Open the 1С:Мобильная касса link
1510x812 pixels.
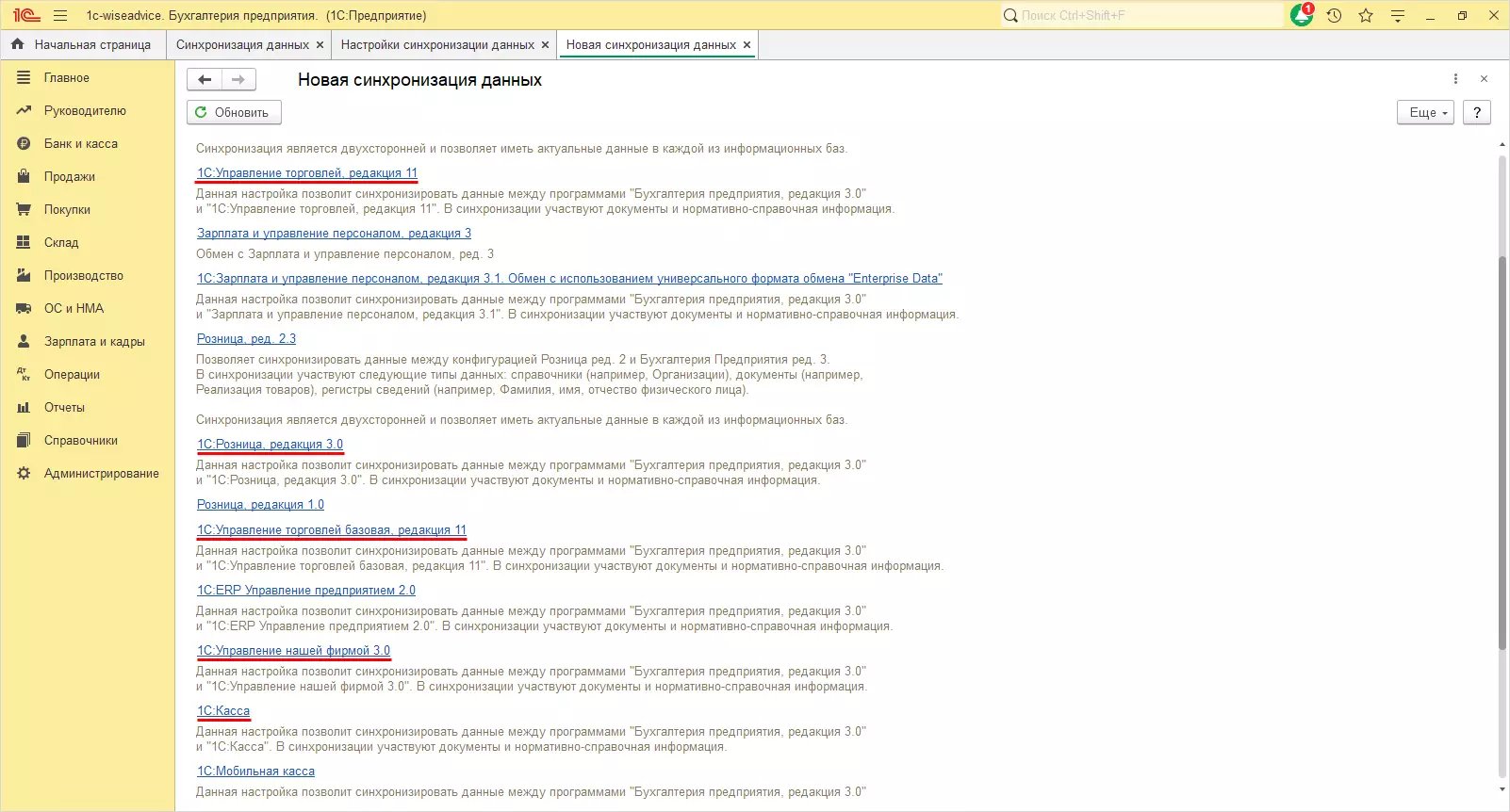pyautogui.click(x=255, y=771)
